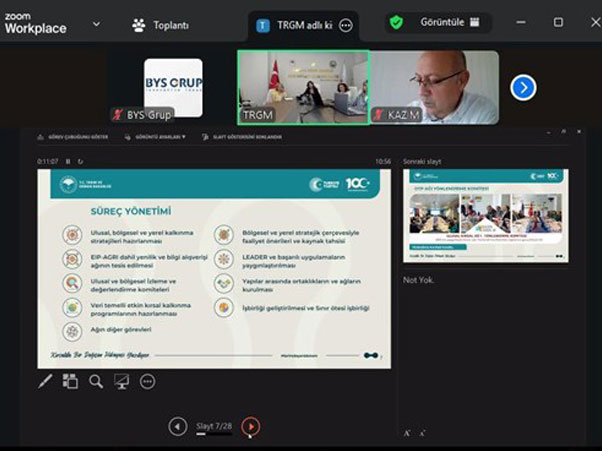The height and width of the screenshot is (451, 602).
Task: Open the see all slides grid view
Action: pos(70,381)
